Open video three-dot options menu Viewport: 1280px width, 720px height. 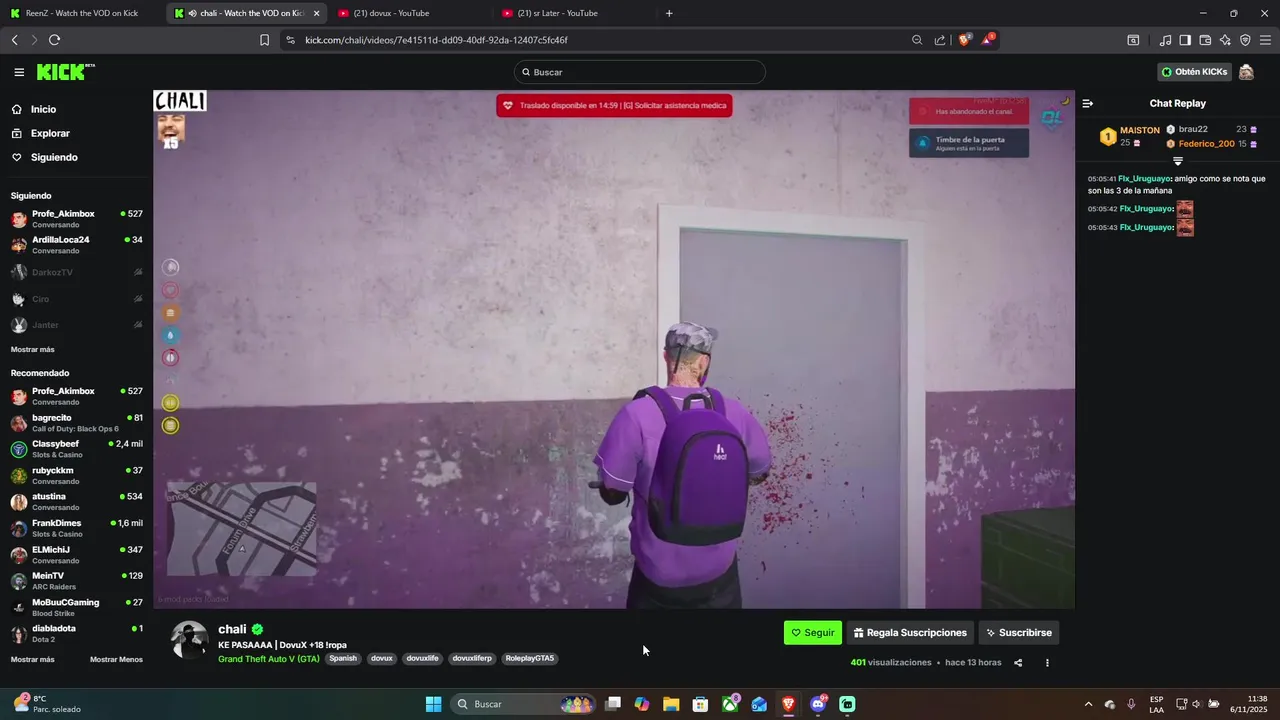[1047, 662]
